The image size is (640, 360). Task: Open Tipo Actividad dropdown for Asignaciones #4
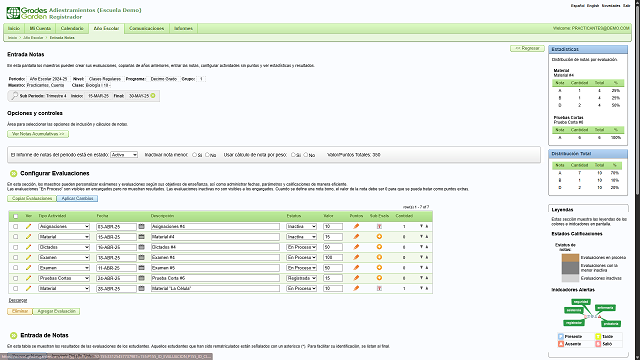tap(64, 227)
